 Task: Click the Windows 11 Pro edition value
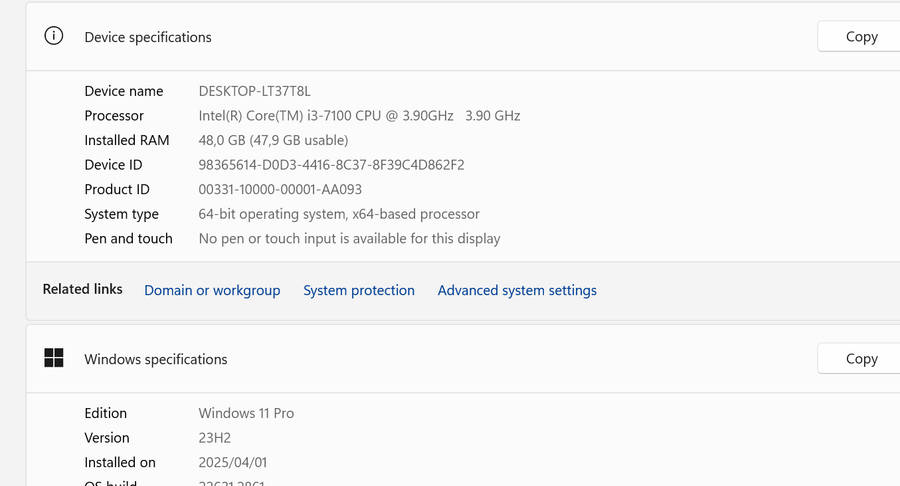point(246,413)
